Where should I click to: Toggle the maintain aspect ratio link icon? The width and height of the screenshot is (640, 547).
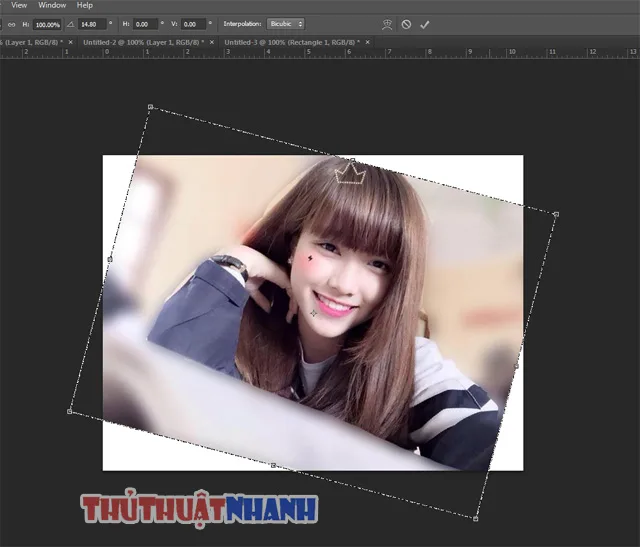click(x=11, y=24)
